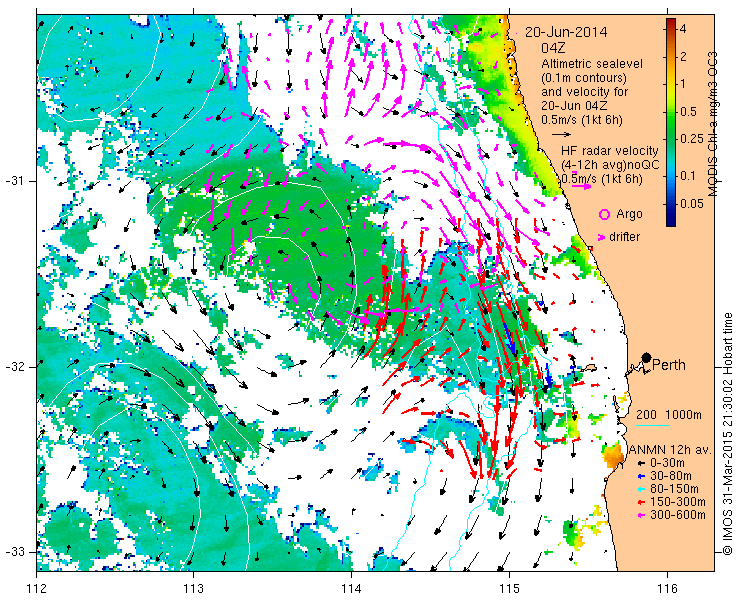Click longitude axis label '115'
This screenshot has width=740, height=600.
[509, 588]
